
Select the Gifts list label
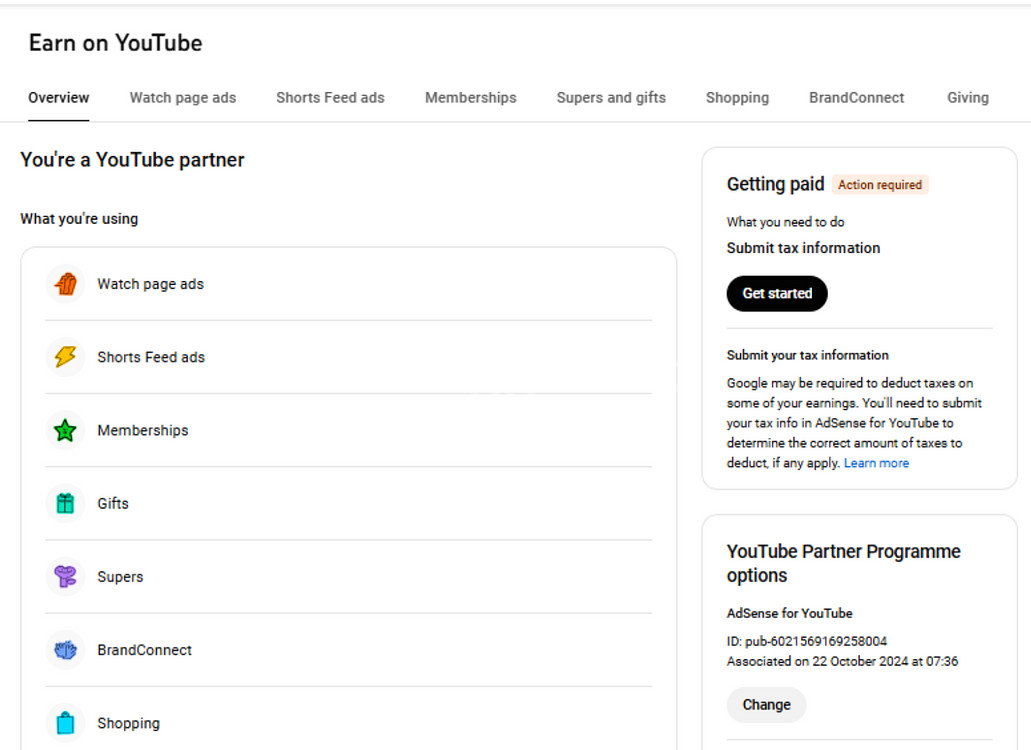(113, 504)
